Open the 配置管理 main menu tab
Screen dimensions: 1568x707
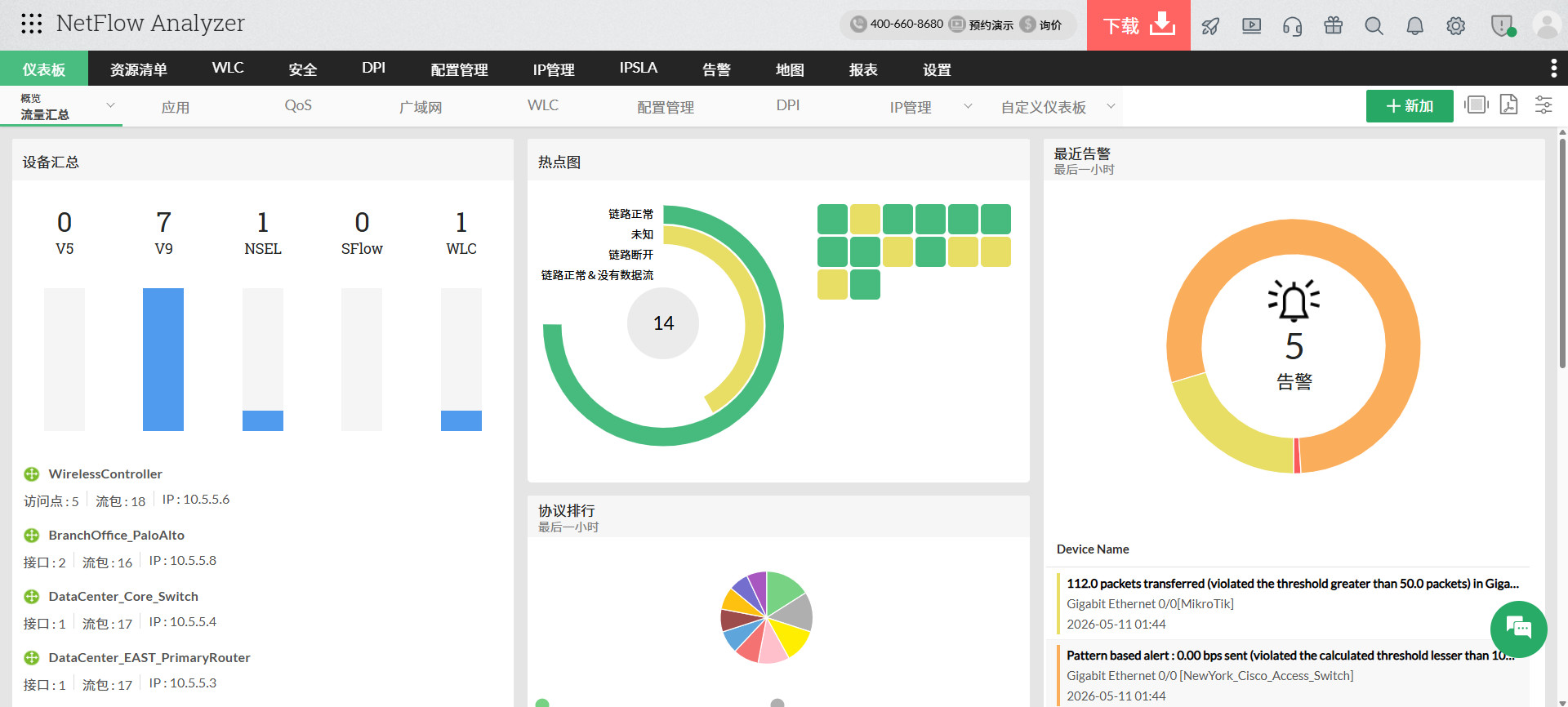coord(459,69)
